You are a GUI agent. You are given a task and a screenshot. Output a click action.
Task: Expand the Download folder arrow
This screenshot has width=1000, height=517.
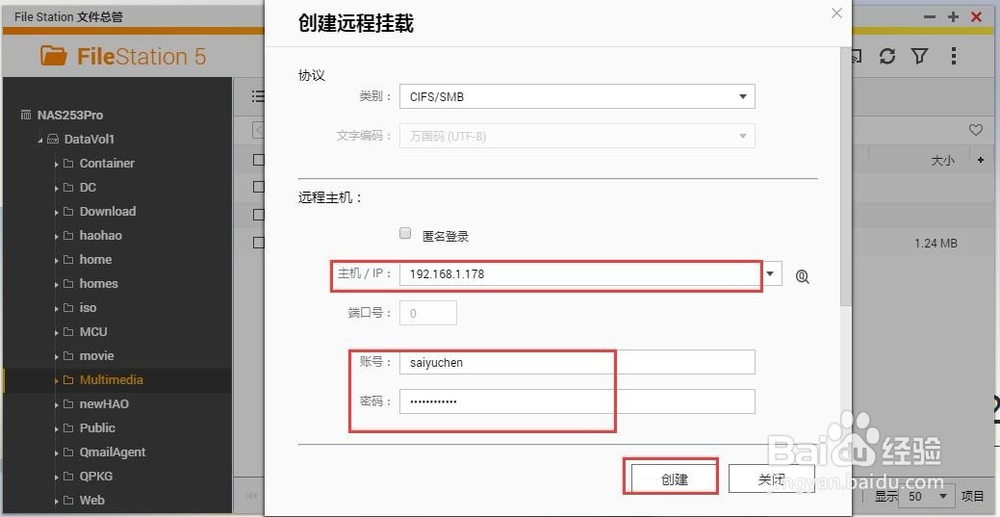pyautogui.click(x=56, y=212)
